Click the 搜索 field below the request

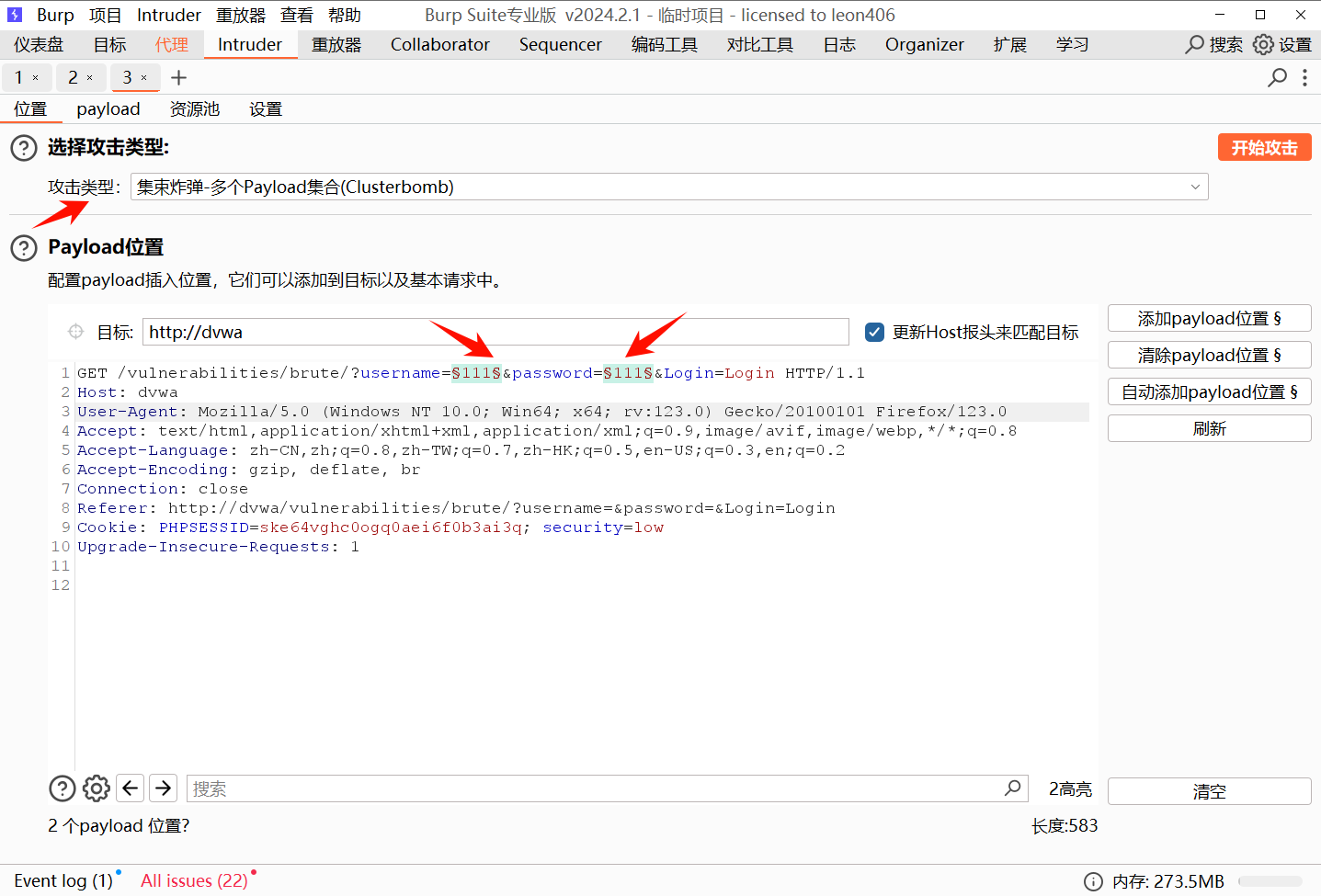607,788
